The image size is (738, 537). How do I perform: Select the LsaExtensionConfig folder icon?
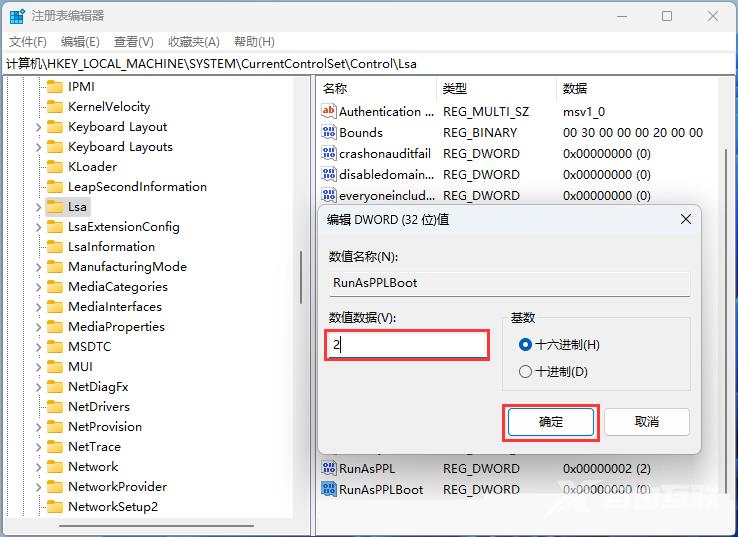coord(55,227)
